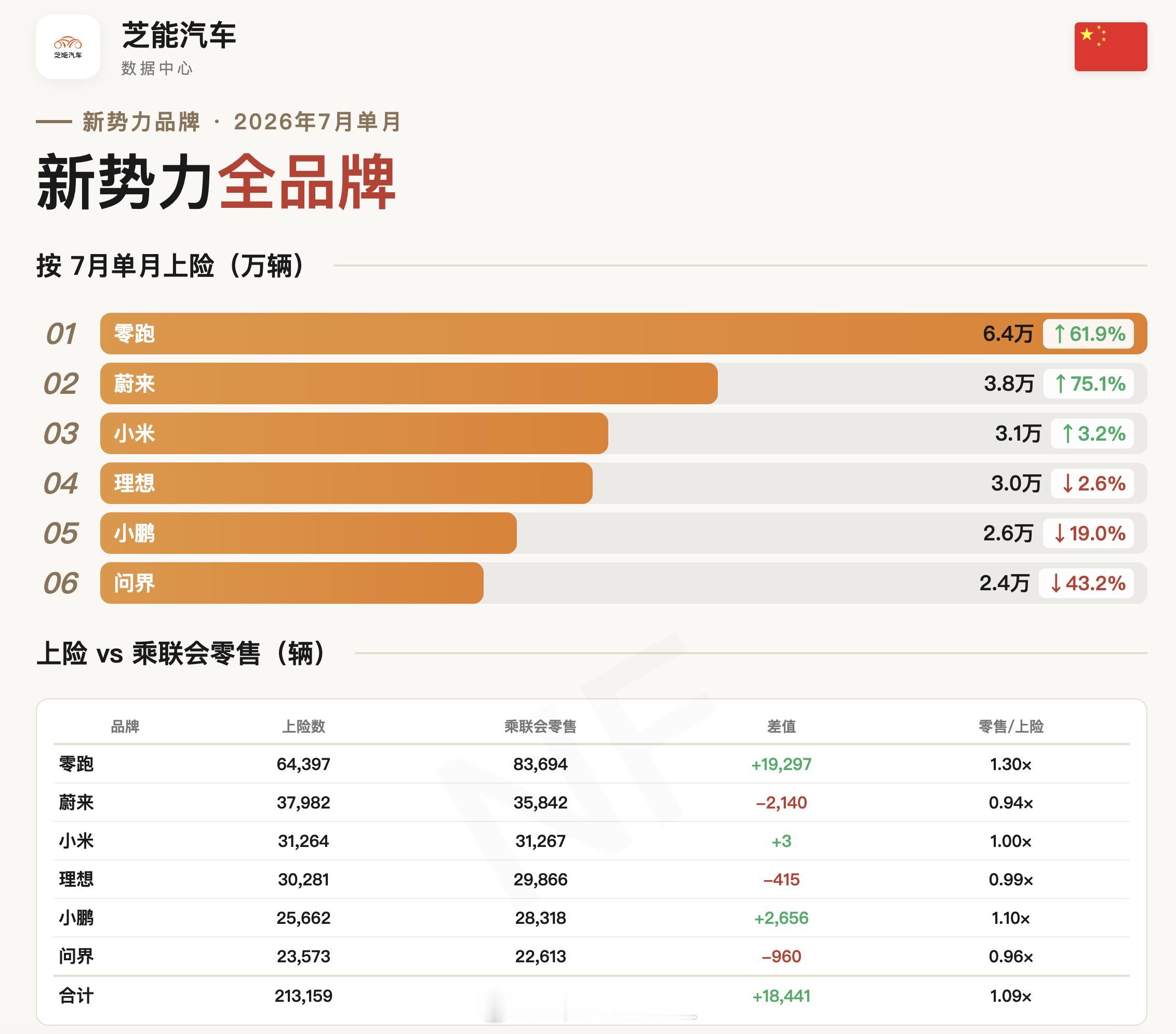Click the 零跑 bar in the ranking chart
Image resolution: width=1176 pixels, height=1034 pixels.
pyautogui.click(x=623, y=334)
